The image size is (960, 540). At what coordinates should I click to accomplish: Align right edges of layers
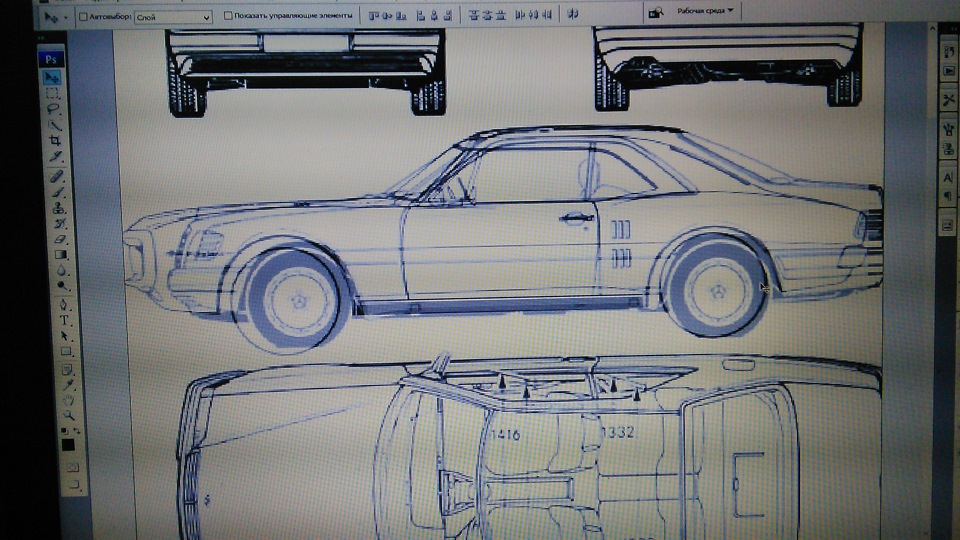tap(448, 15)
